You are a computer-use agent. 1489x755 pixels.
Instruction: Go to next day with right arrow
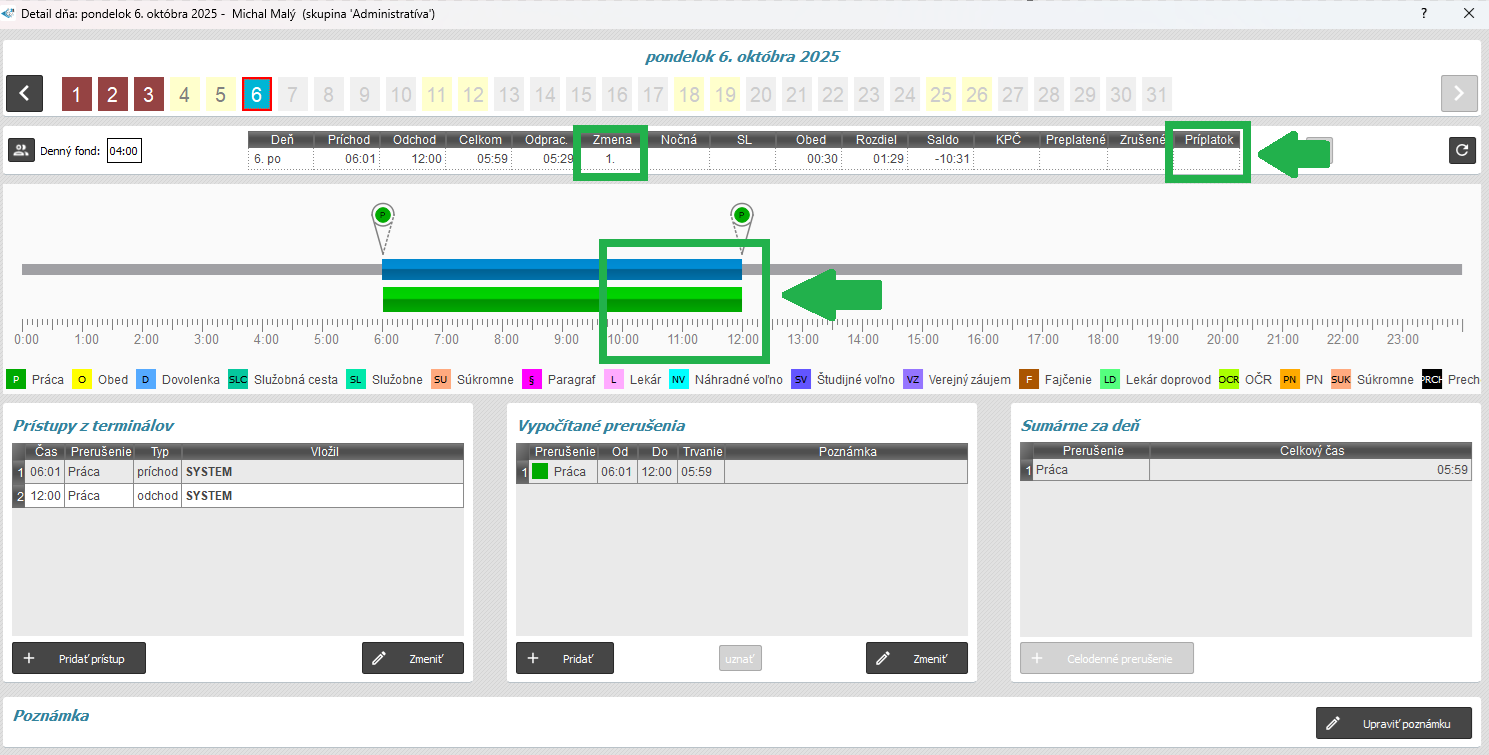(1459, 94)
